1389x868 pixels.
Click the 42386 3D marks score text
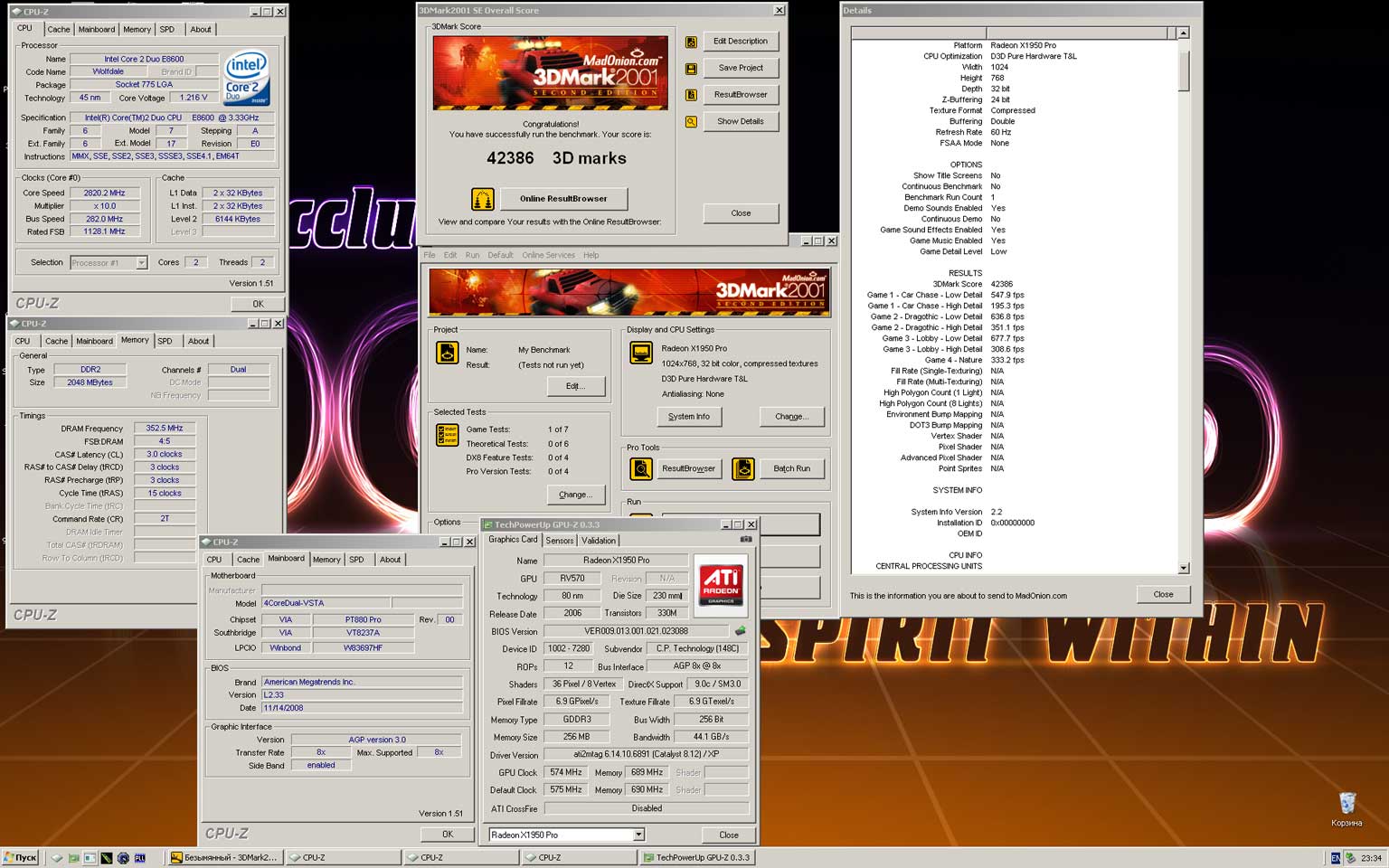click(556, 158)
